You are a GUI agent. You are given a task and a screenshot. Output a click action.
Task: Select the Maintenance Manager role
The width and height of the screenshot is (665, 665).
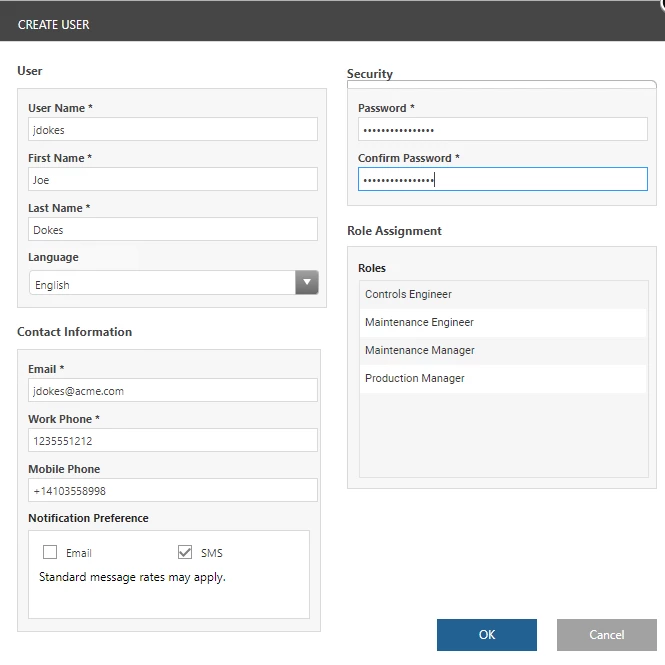(503, 350)
